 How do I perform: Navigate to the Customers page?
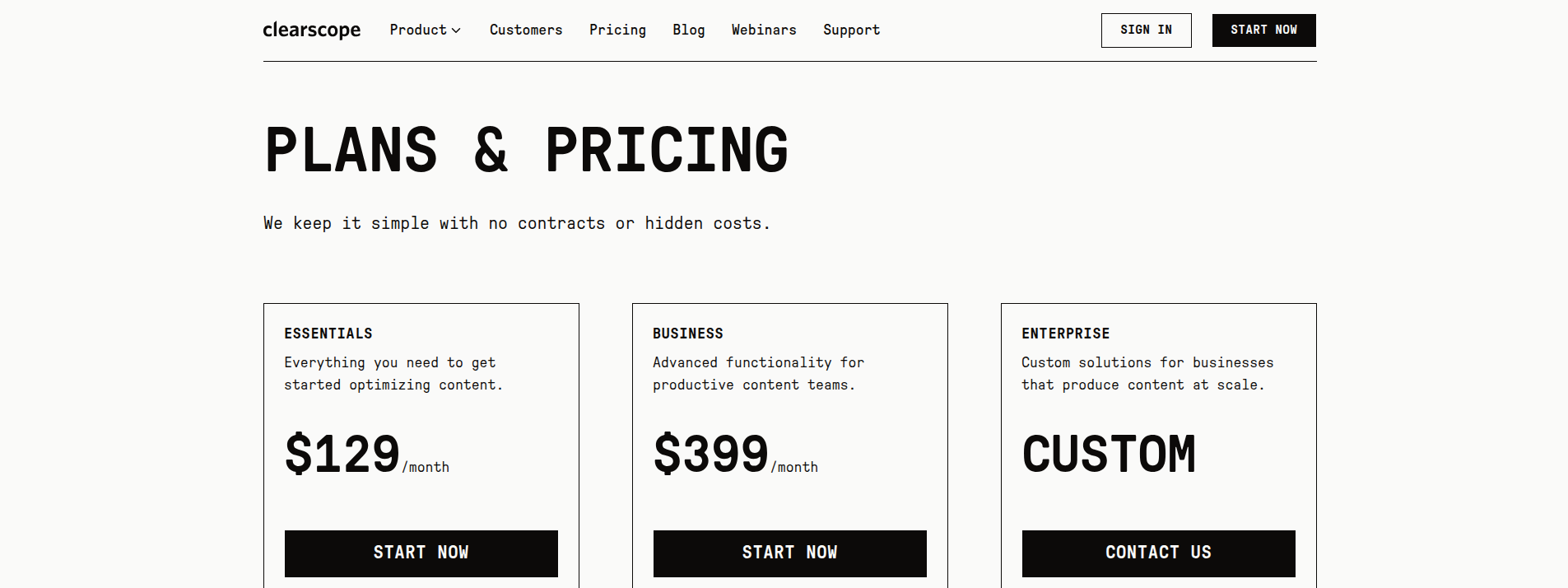525,30
